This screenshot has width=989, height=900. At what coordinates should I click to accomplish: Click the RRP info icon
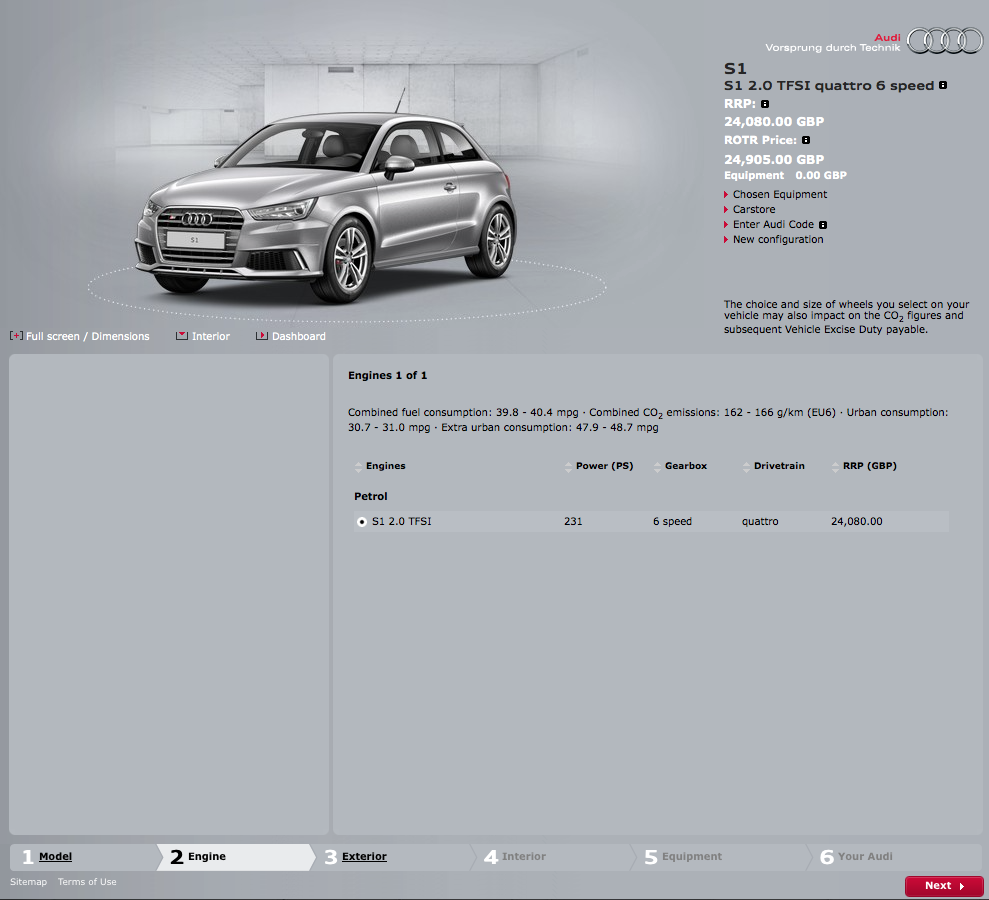coord(765,104)
